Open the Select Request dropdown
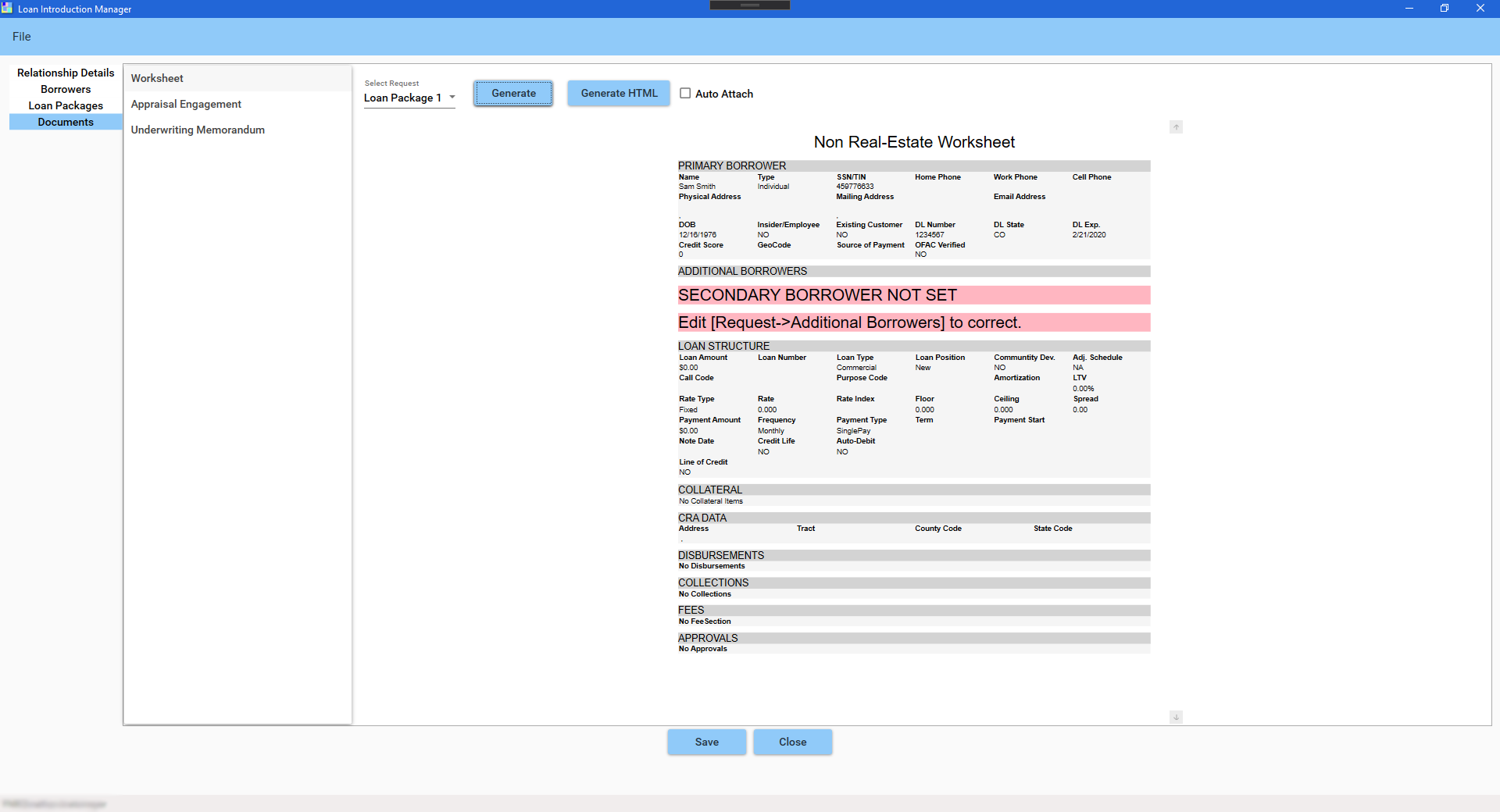The height and width of the screenshot is (812, 1500). [409, 98]
